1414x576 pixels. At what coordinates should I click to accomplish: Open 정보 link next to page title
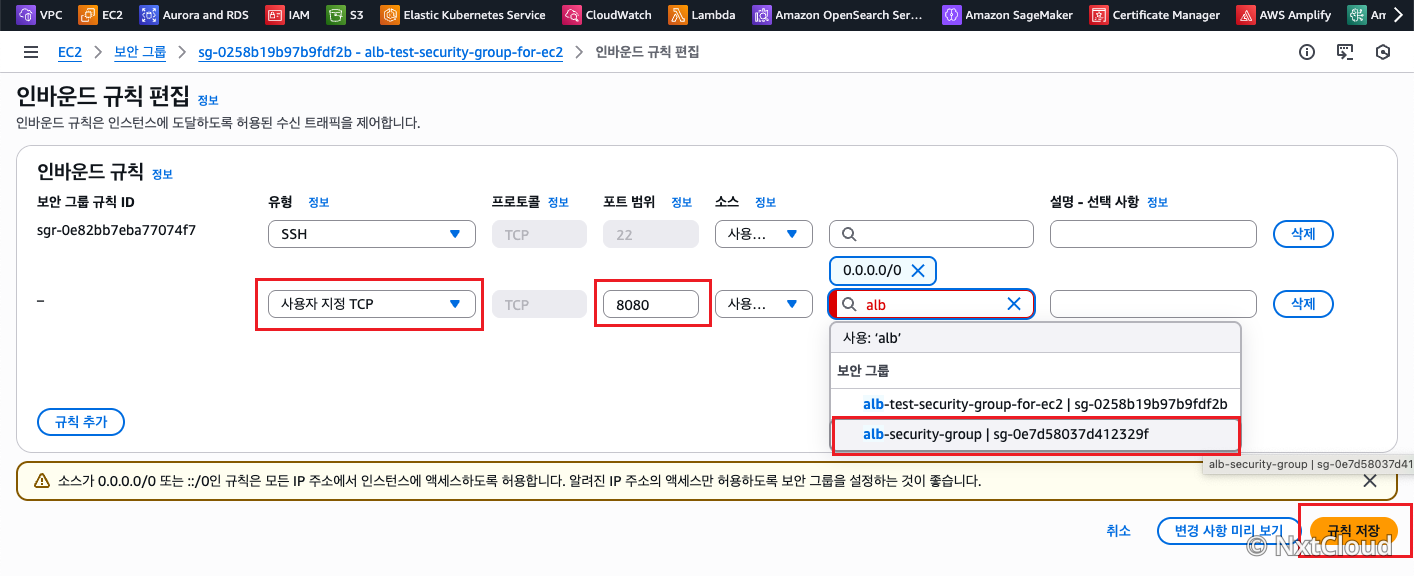(x=208, y=100)
